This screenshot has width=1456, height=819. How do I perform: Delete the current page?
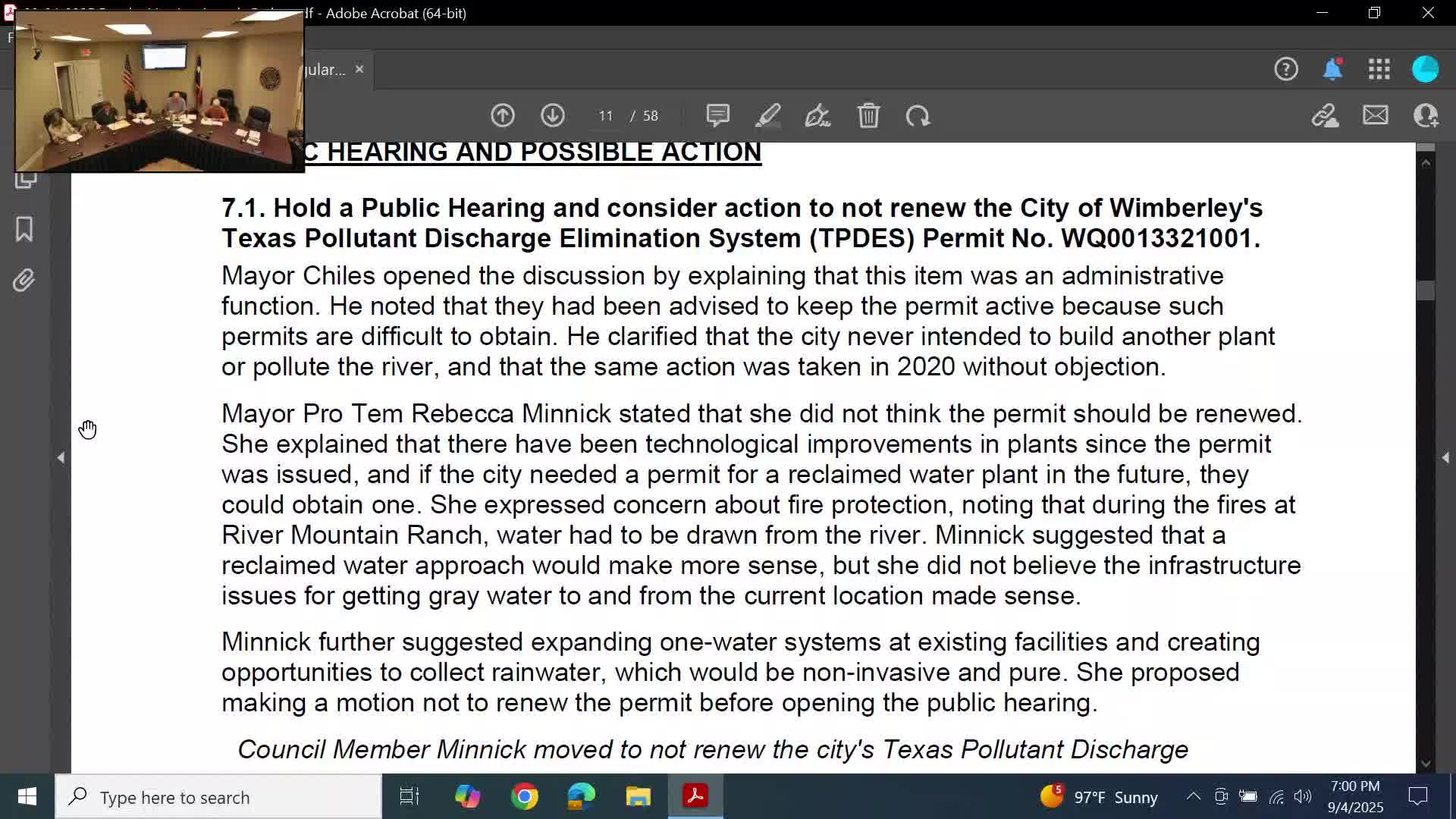click(869, 115)
